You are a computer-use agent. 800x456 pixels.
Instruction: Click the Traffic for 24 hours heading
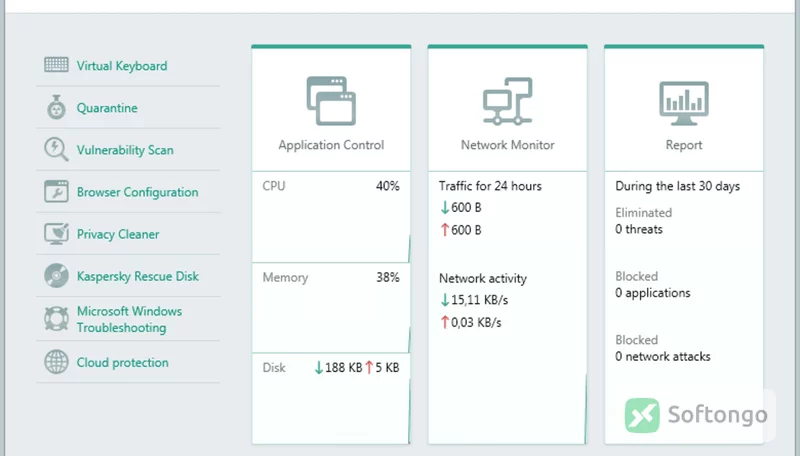[x=490, y=186]
